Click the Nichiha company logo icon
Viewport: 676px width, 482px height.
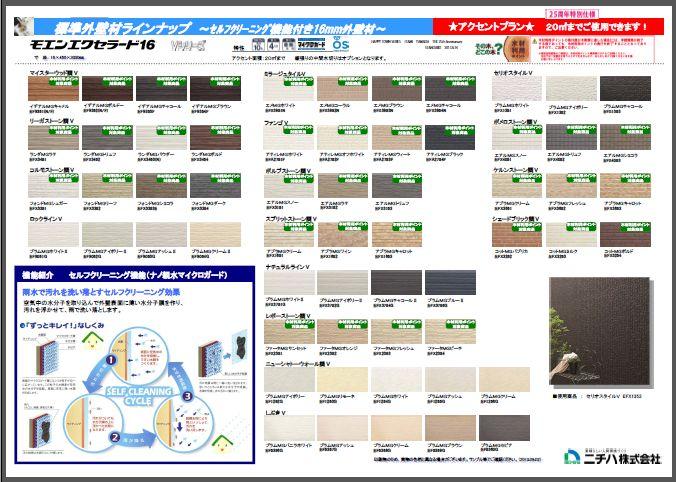pos(573,457)
